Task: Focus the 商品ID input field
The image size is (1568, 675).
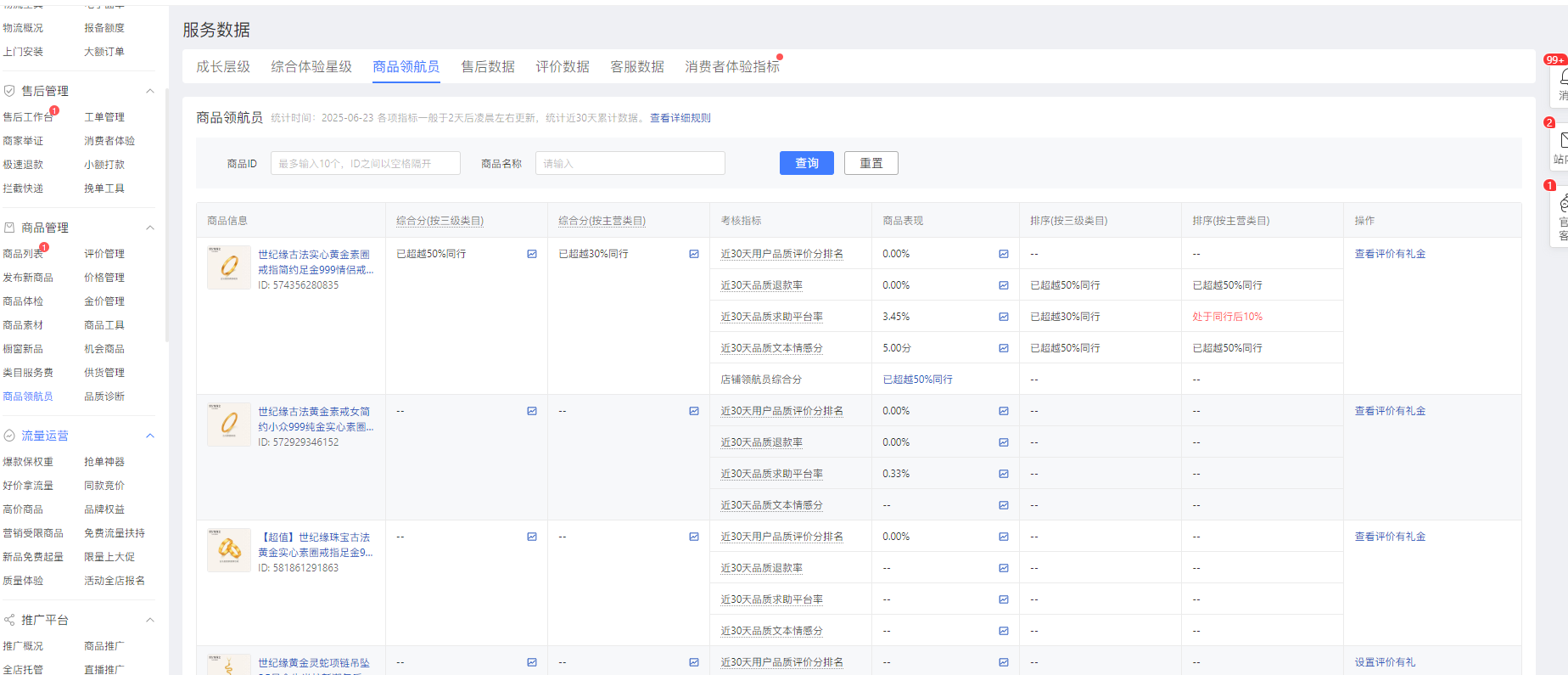Action: 365,163
